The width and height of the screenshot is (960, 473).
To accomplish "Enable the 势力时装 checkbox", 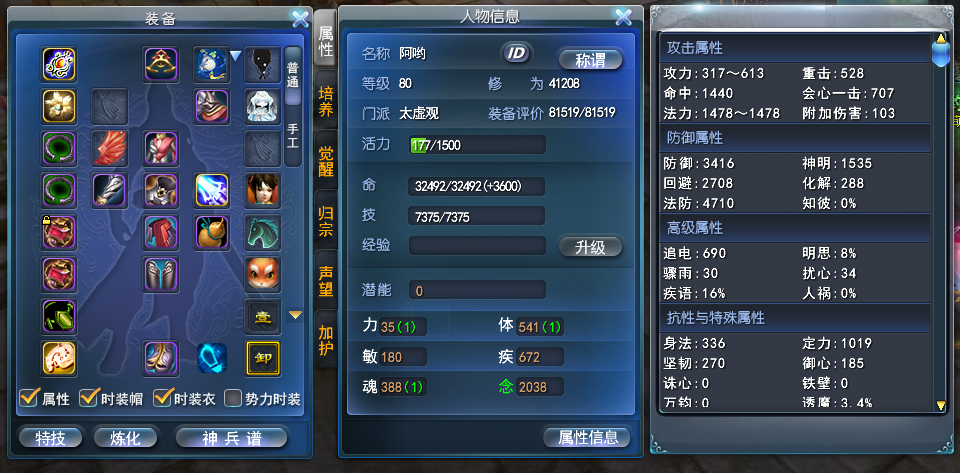I will (x=233, y=398).
